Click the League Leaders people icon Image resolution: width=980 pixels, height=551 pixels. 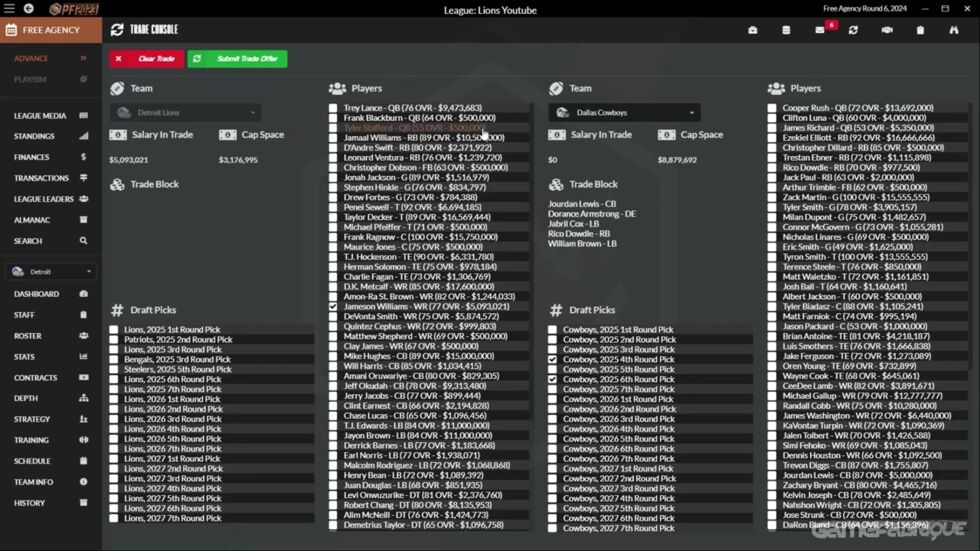83,199
